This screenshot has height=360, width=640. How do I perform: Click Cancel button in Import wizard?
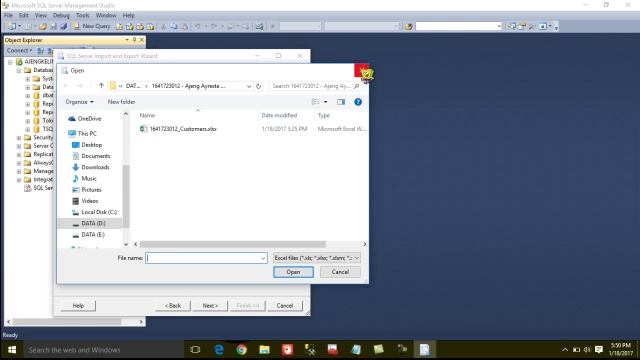[x=284, y=306]
